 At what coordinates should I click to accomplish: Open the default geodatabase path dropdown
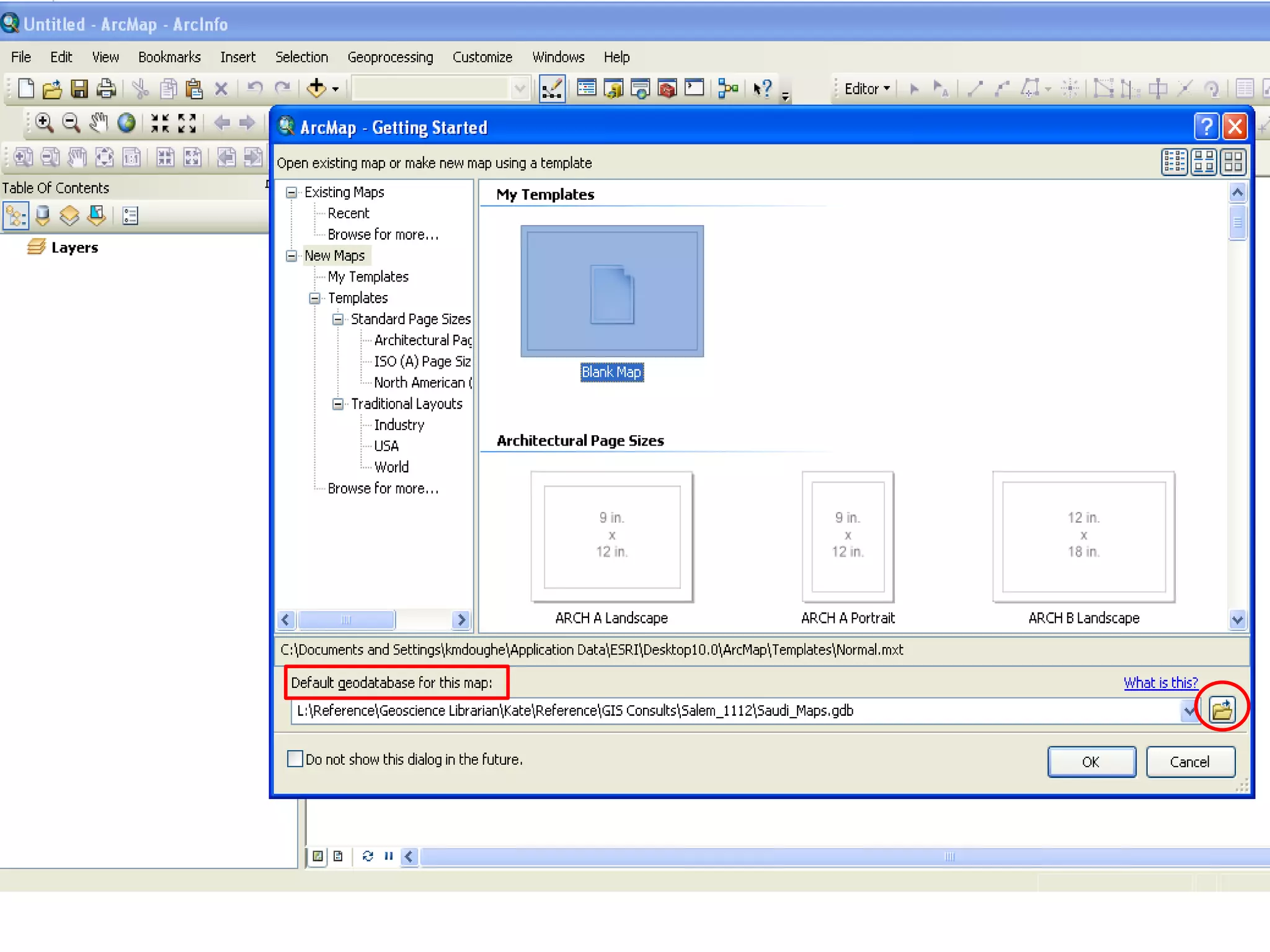point(1189,710)
